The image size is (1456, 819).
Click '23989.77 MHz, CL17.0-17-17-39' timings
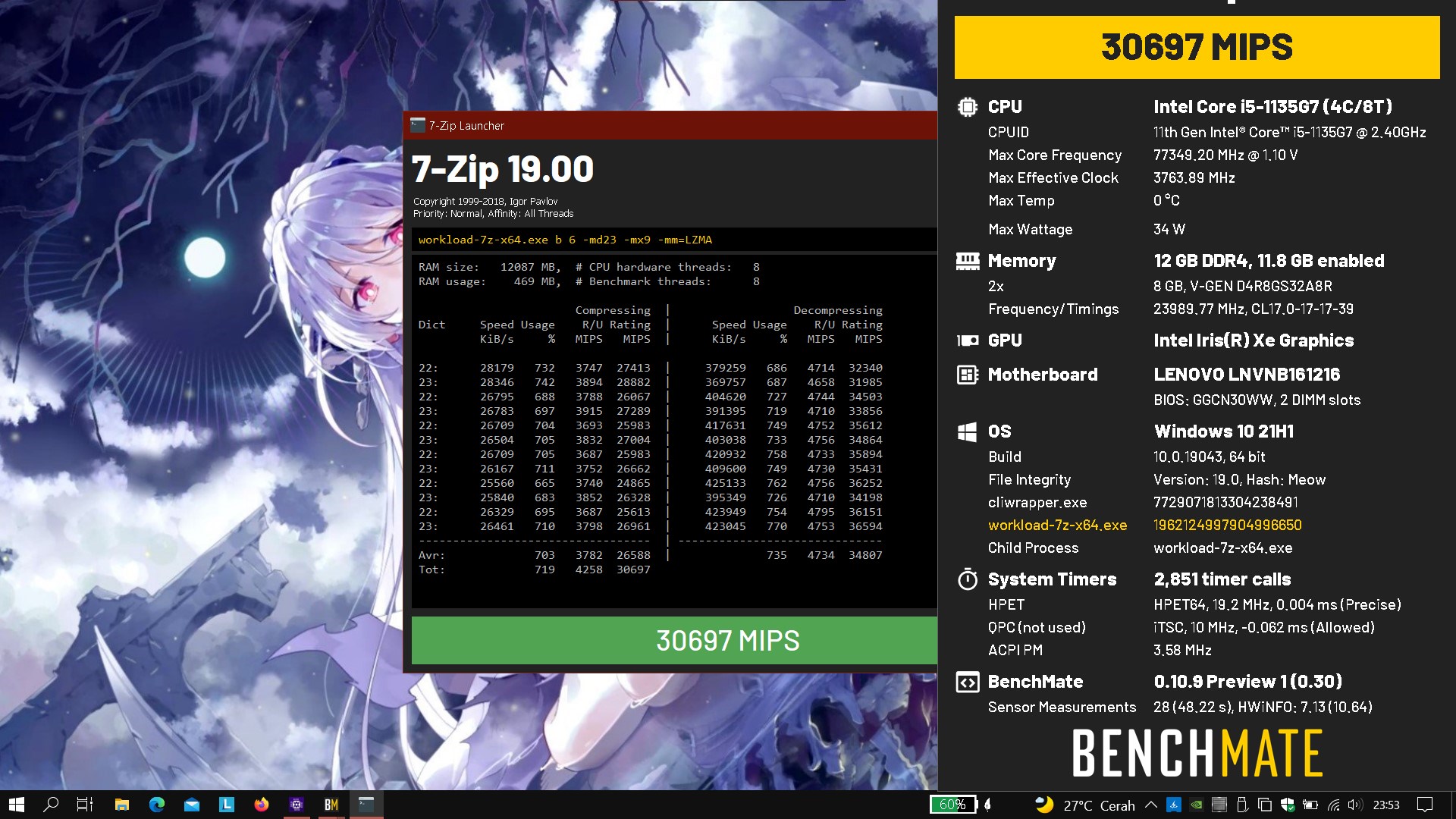coord(1254,309)
